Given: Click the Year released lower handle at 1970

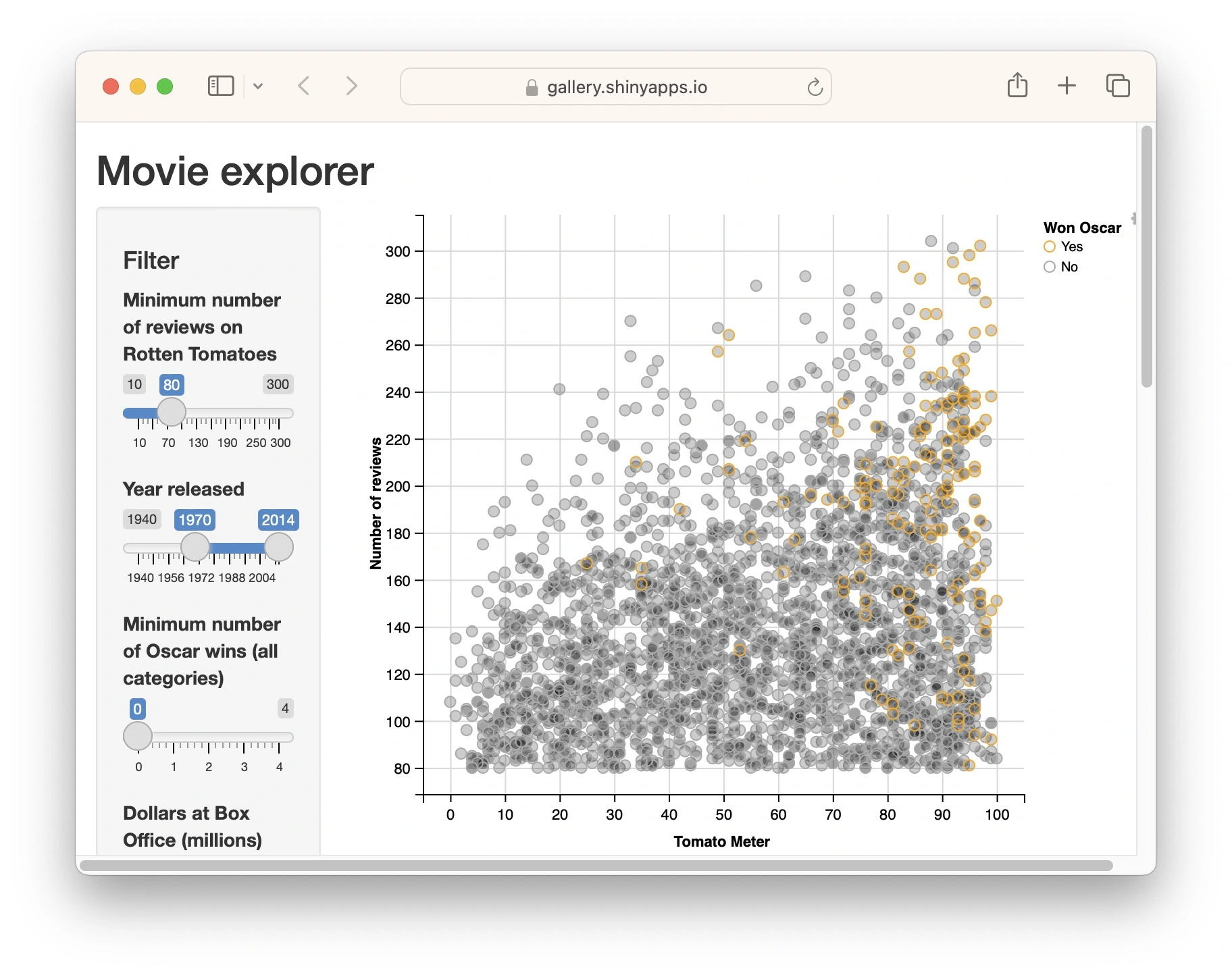Looking at the screenshot, I should [195, 547].
